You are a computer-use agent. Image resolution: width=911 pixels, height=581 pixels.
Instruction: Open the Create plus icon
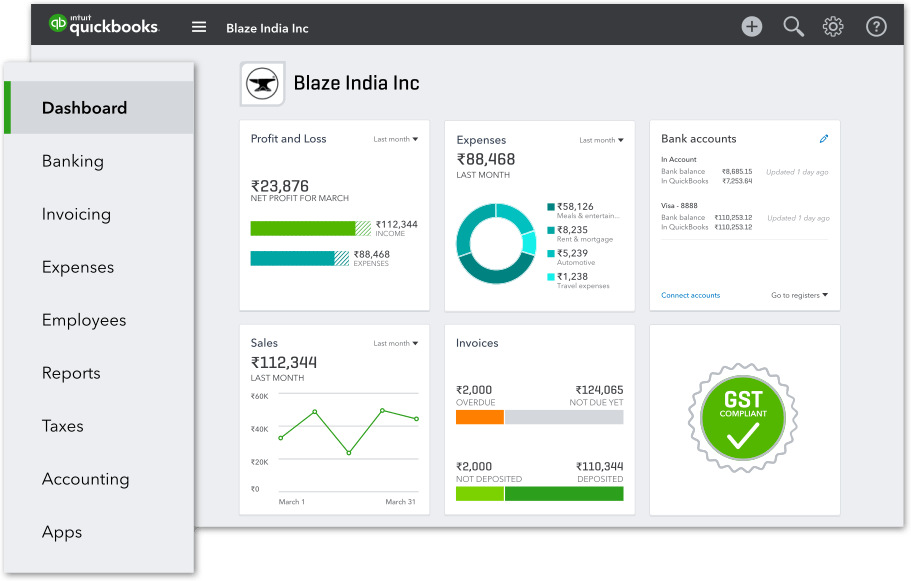[x=752, y=26]
